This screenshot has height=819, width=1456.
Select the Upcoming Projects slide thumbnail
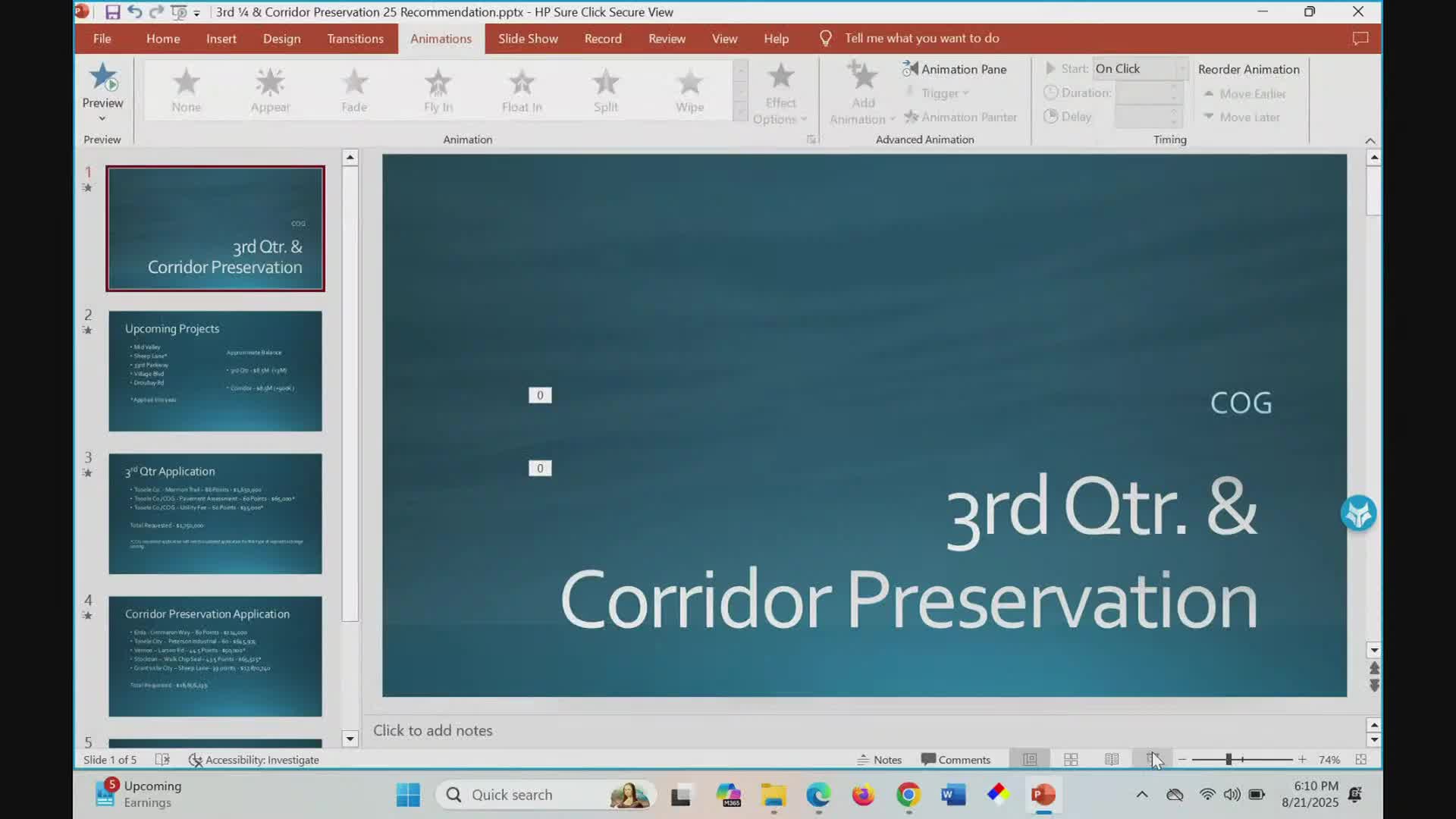coord(215,371)
